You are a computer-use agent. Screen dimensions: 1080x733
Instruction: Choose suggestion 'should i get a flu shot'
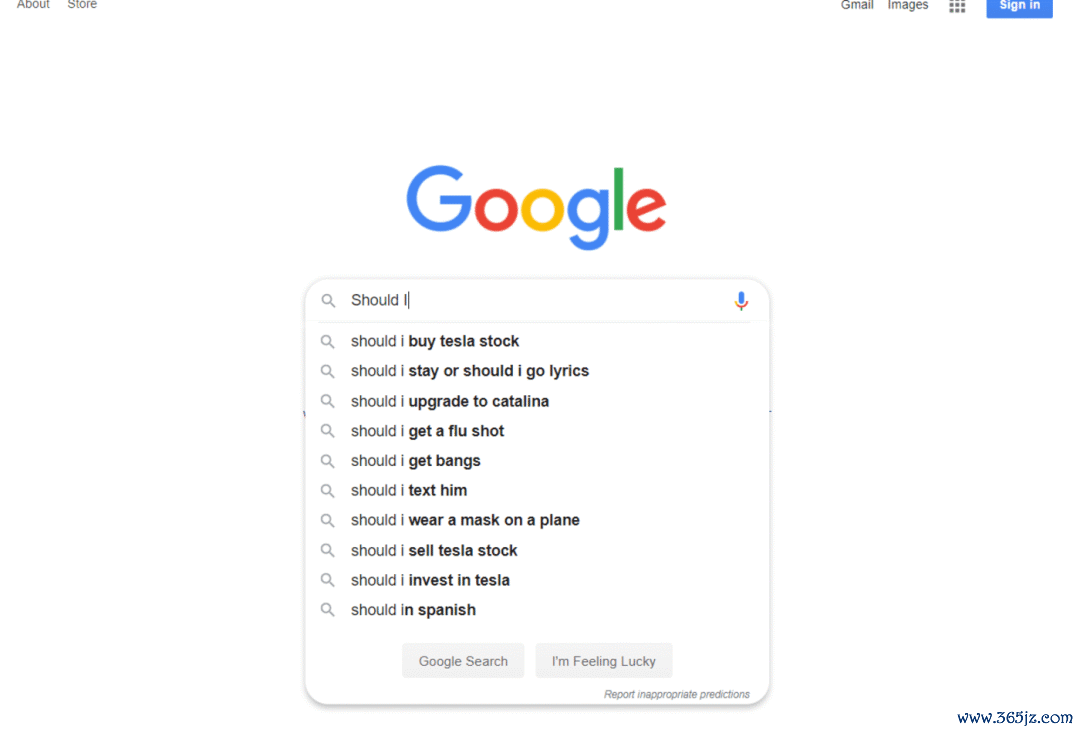pyautogui.click(x=537, y=431)
